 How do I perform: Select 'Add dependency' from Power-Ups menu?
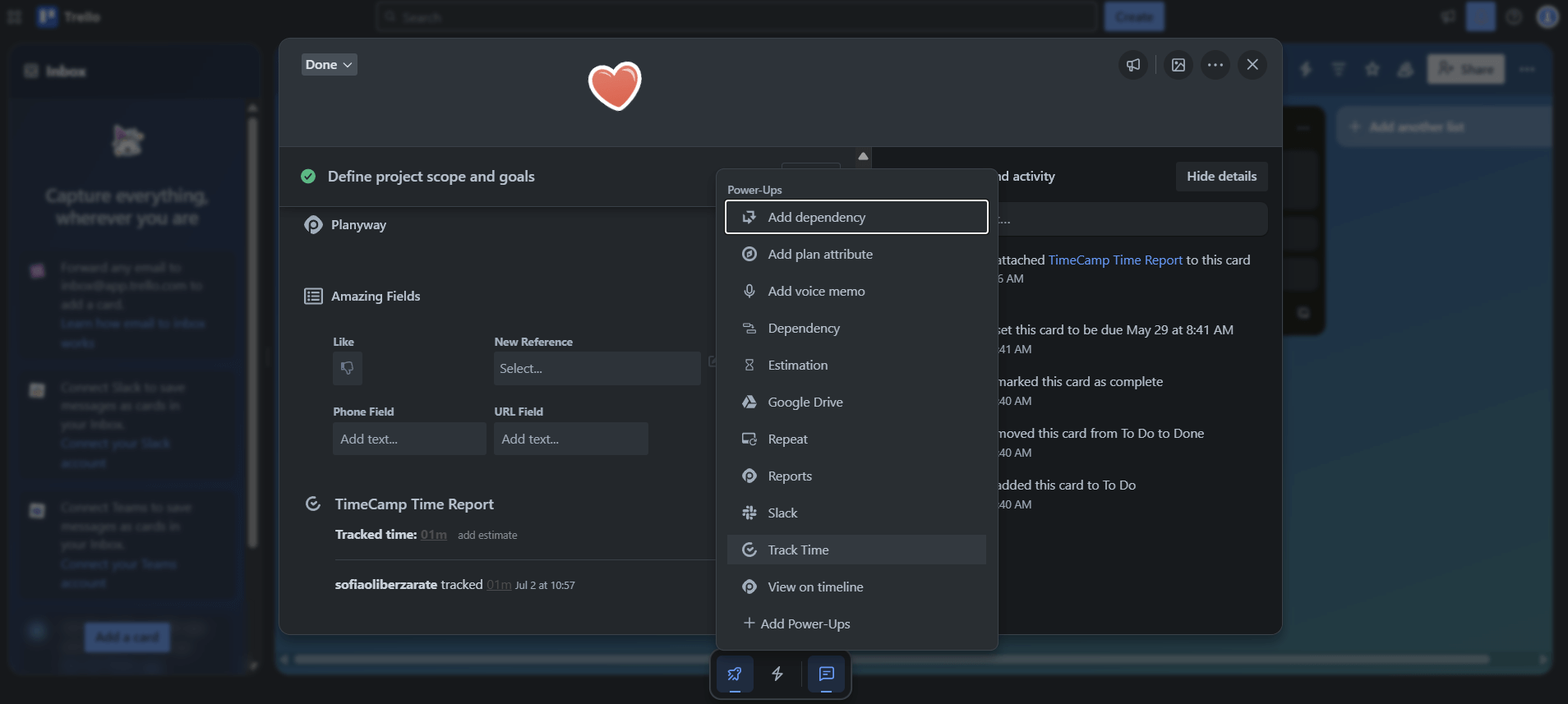click(x=856, y=217)
